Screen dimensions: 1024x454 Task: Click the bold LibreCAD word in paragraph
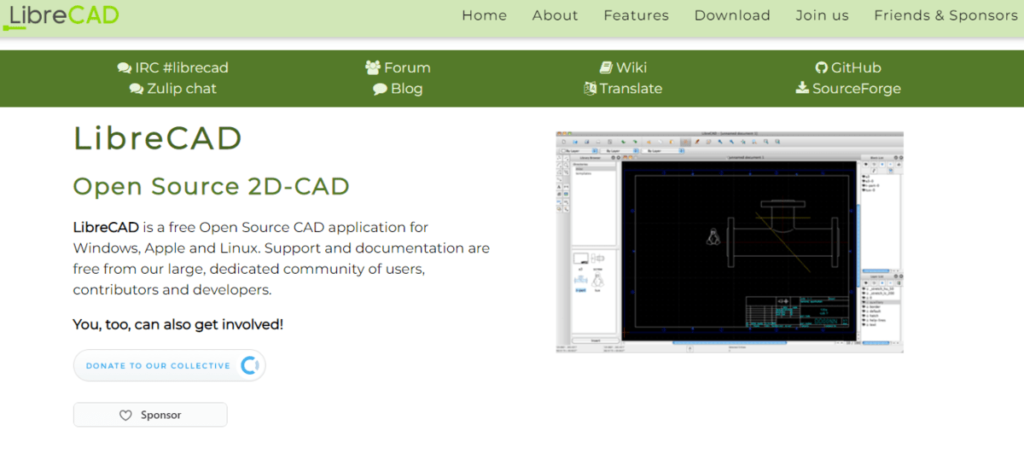[106, 227]
